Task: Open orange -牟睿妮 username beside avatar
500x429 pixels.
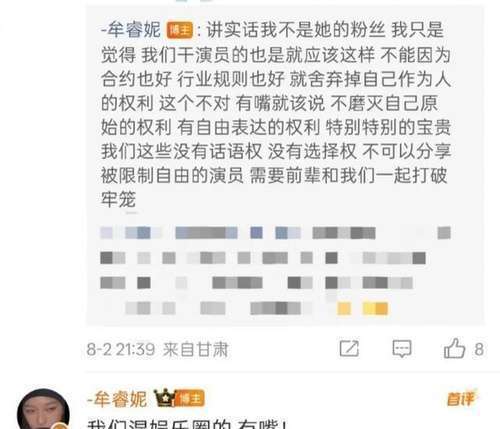Action: tap(117, 399)
